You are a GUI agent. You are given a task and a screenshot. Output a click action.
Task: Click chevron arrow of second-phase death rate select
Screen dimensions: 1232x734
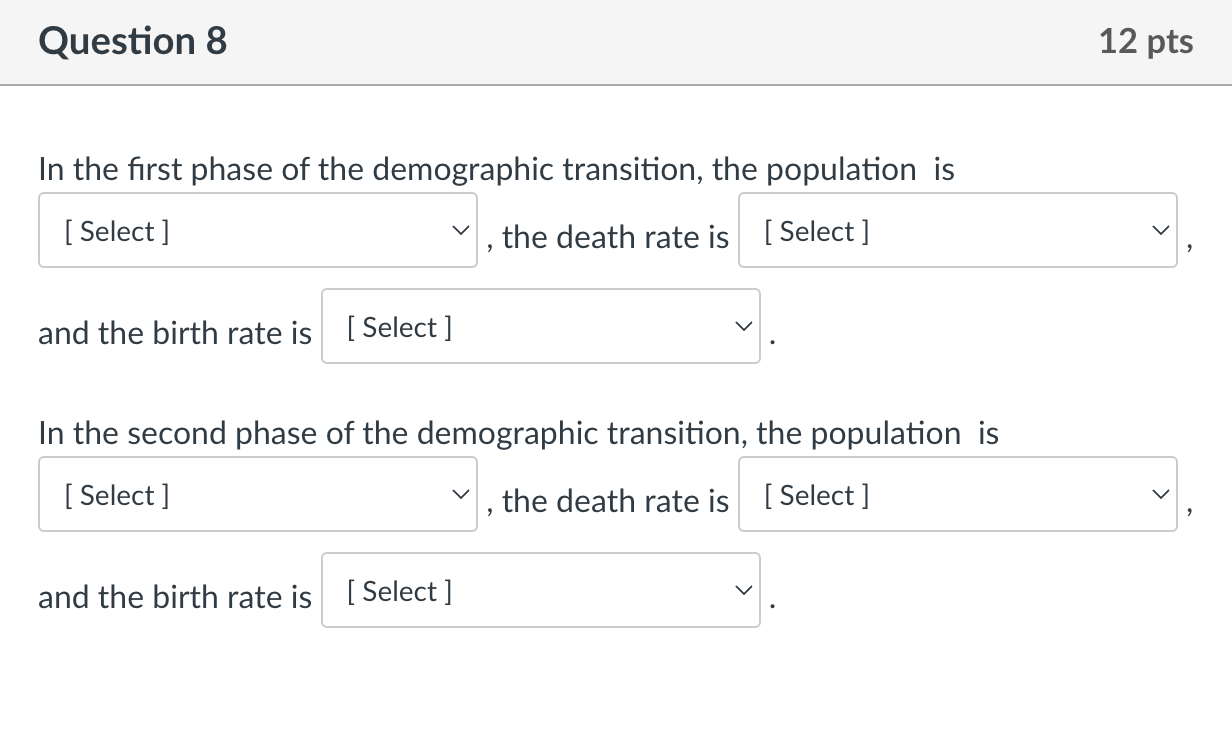pyautogui.click(x=1159, y=495)
